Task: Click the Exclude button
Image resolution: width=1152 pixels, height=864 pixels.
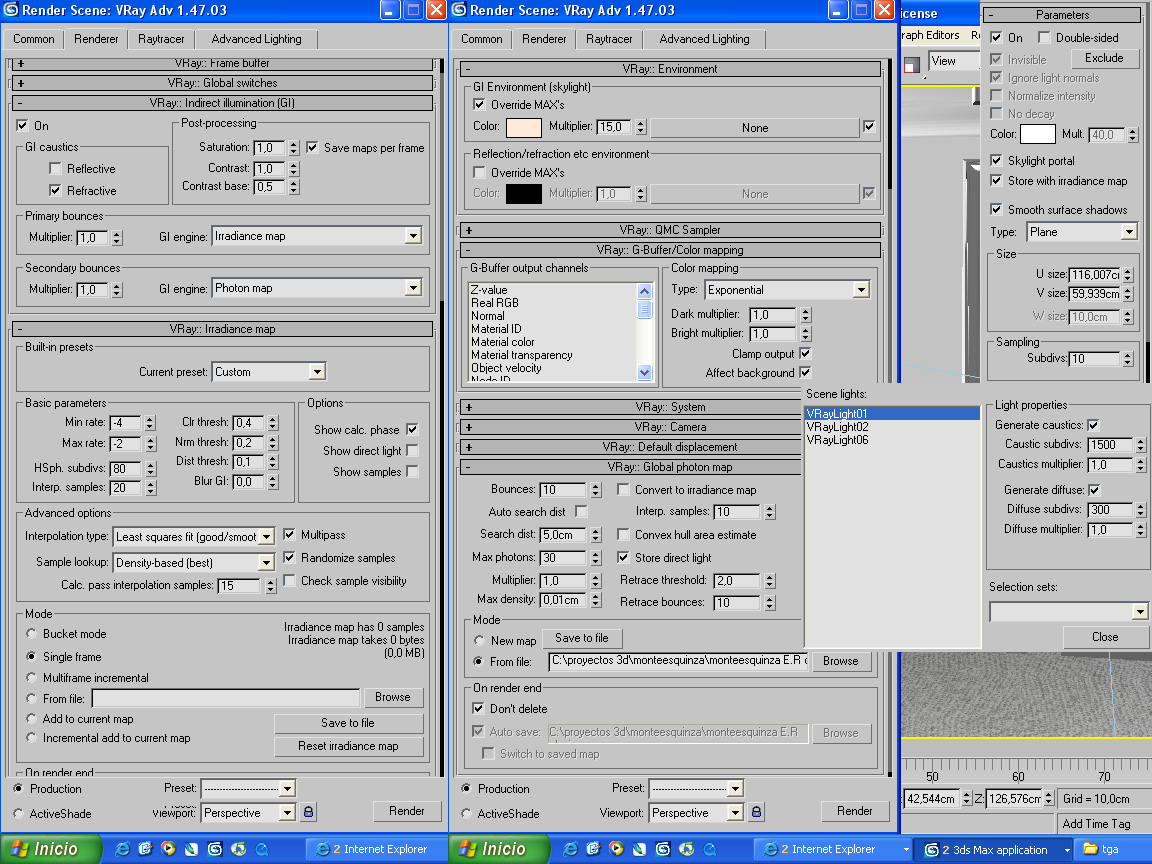Action: [x=1104, y=58]
